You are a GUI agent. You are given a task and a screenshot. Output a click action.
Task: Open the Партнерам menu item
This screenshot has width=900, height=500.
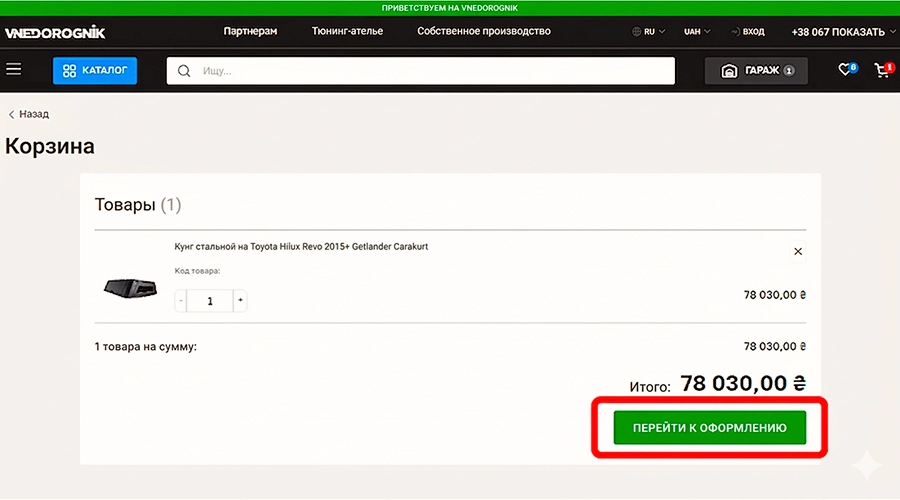[250, 31]
